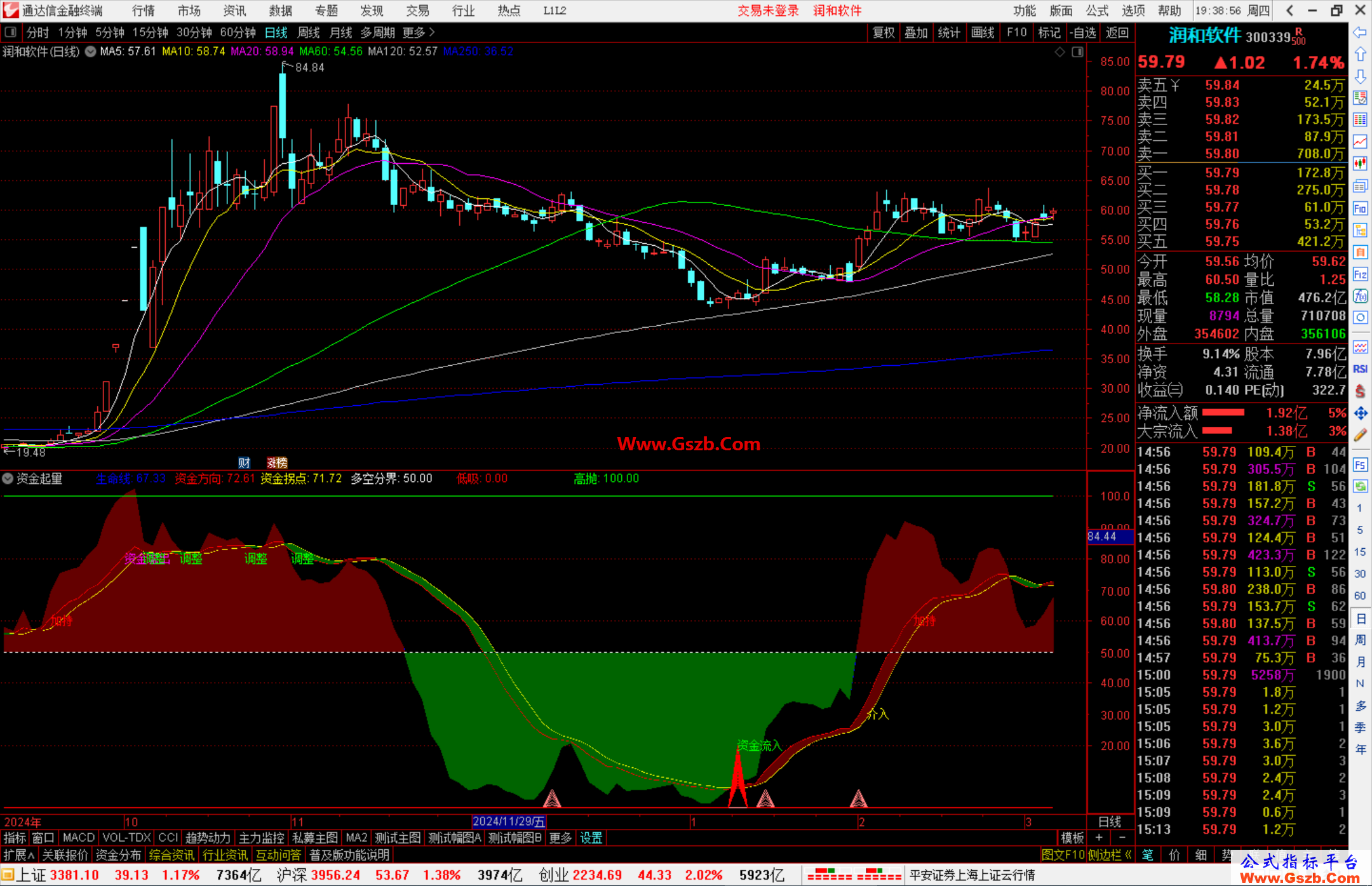Click the 净流入额 red progress bar
Image resolution: width=1372 pixels, height=886 pixels.
pos(1223,413)
